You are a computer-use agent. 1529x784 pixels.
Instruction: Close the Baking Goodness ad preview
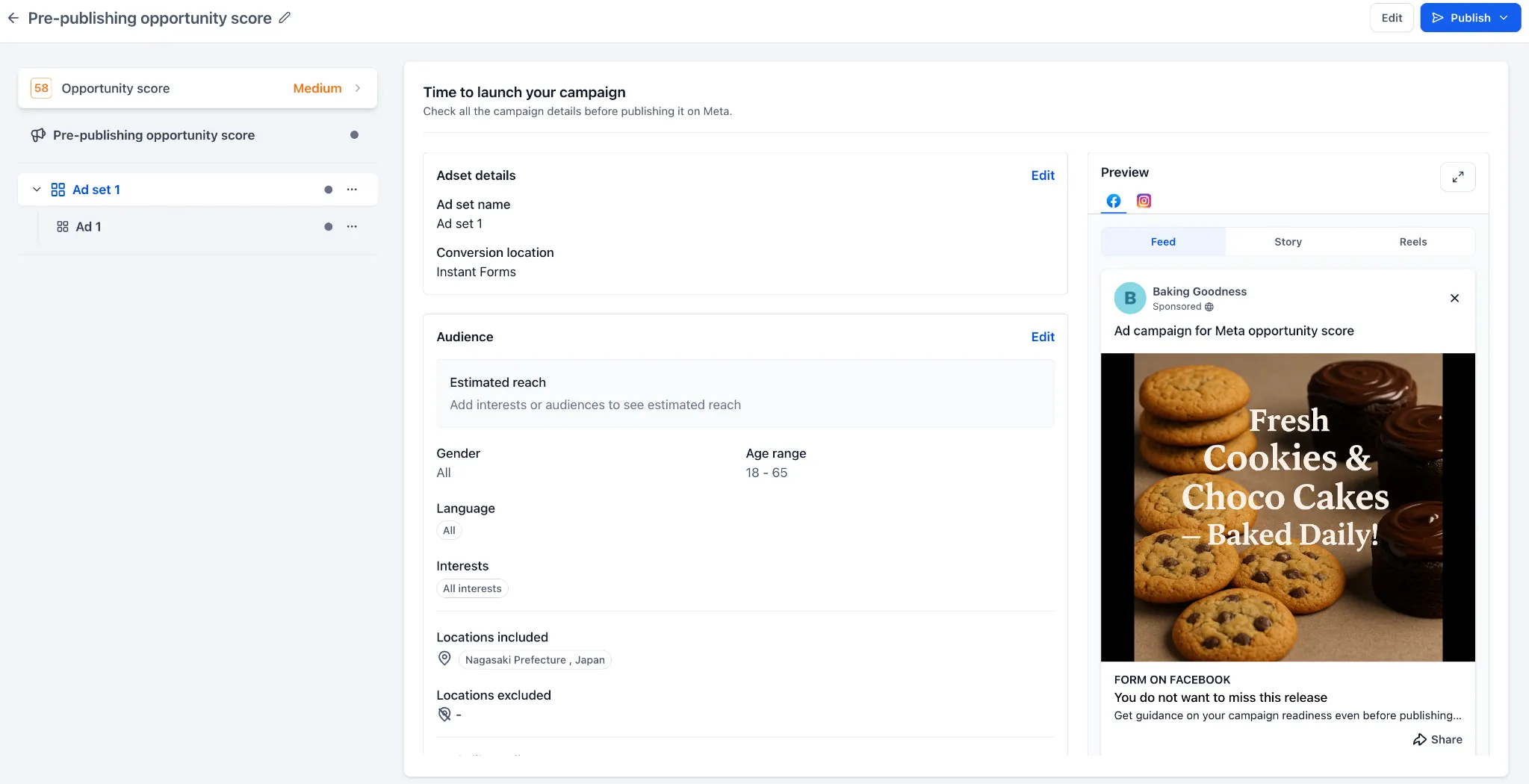point(1454,298)
